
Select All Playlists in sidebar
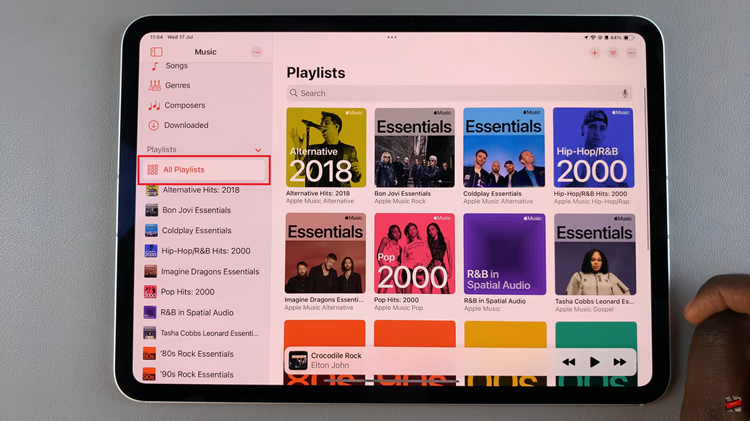tap(204, 170)
